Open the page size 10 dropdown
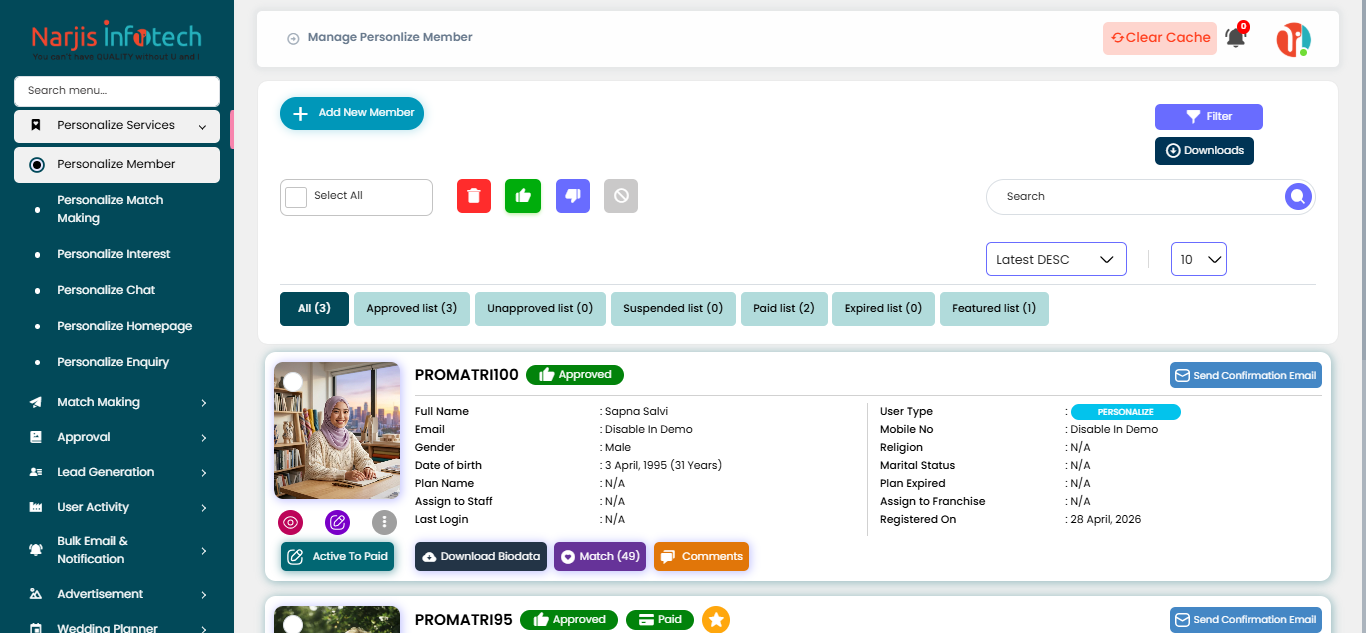The height and width of the screenshot is (633, 1366). pyautogui.click(x=1199, y=259)
